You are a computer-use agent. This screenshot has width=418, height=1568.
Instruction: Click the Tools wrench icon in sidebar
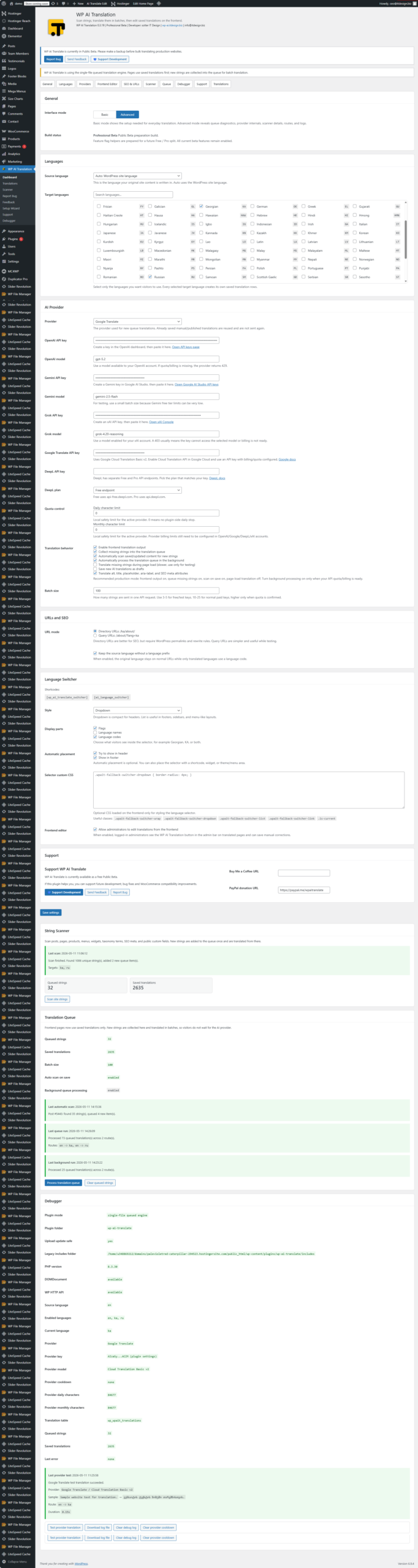pos(4,254)
